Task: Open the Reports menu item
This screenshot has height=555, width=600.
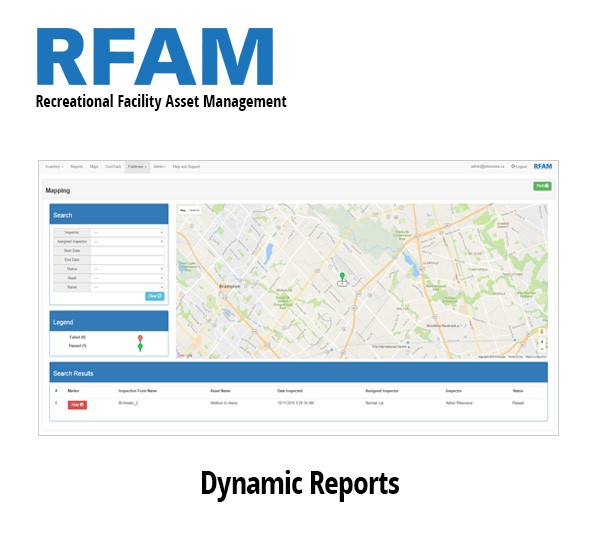Action: (x=77, y=166)
